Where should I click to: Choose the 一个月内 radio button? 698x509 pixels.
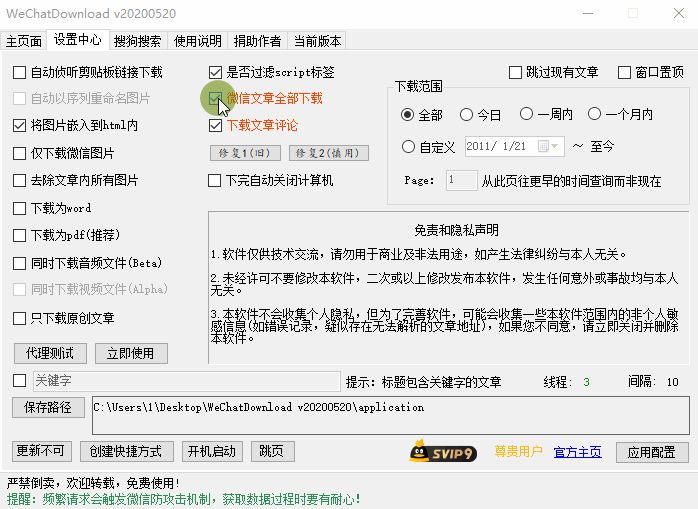point(594,114)
